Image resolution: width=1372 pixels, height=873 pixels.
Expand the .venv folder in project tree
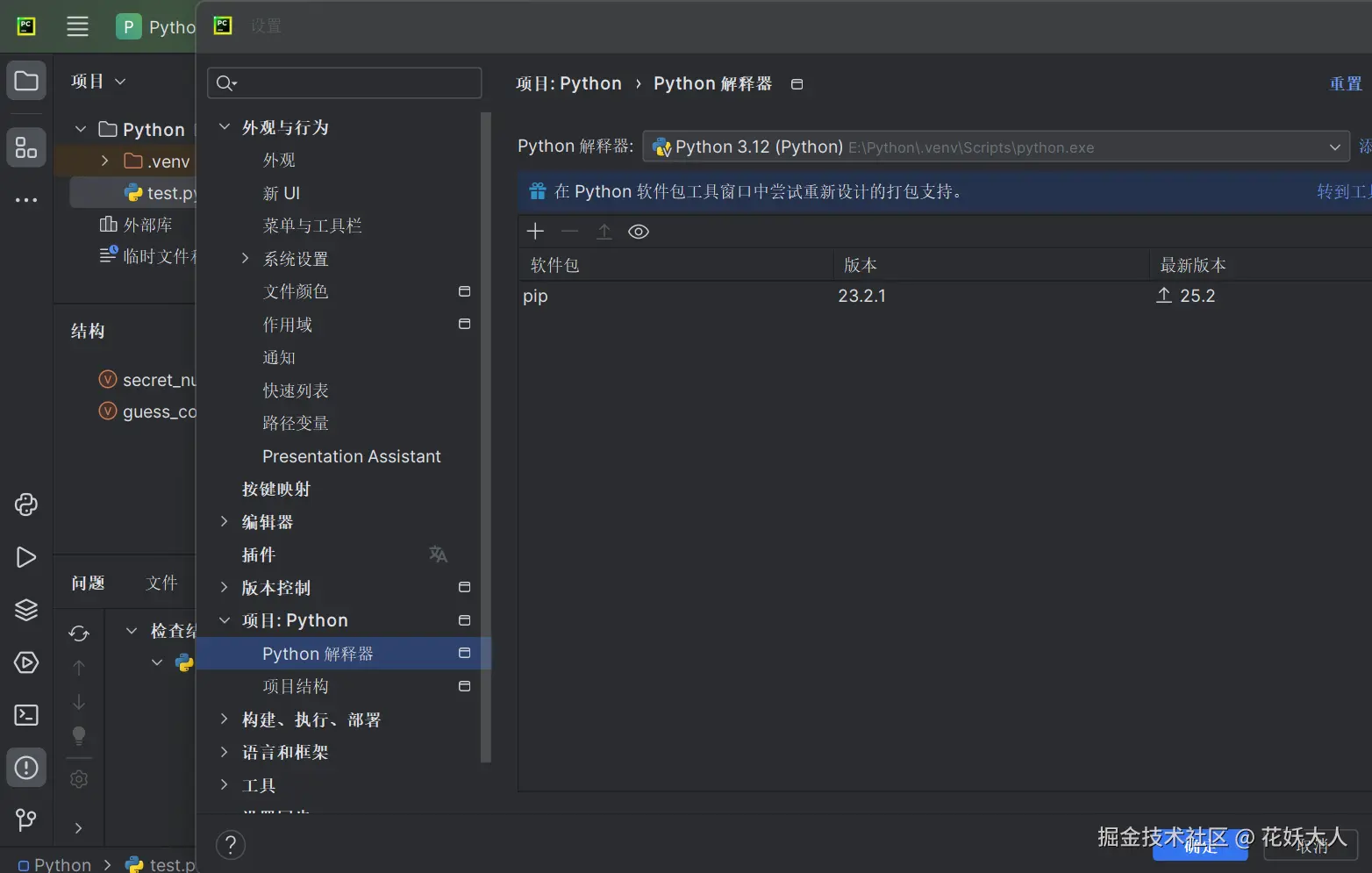coord(104,161)
